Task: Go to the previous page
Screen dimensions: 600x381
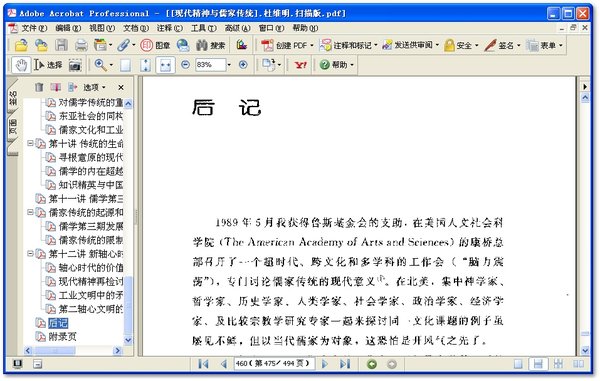Action: (x=224, y=364)
